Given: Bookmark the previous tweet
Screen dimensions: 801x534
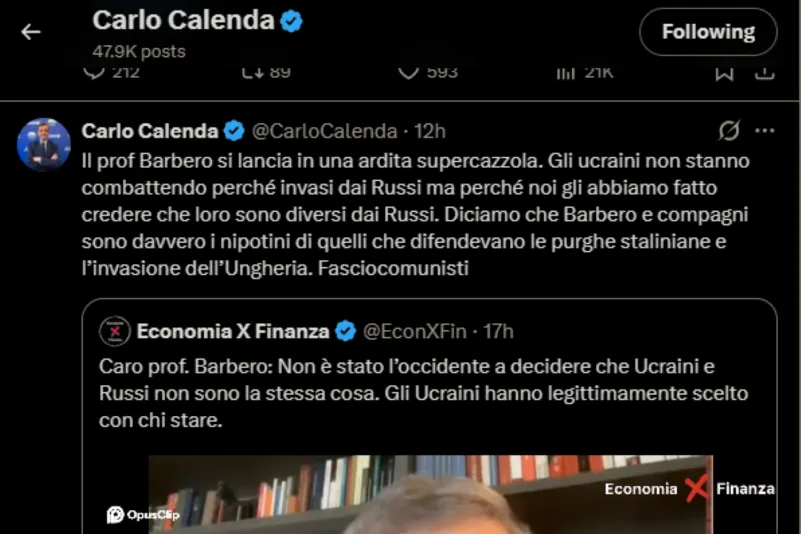Looking at the screenshot, I should [x=725, y=72].
